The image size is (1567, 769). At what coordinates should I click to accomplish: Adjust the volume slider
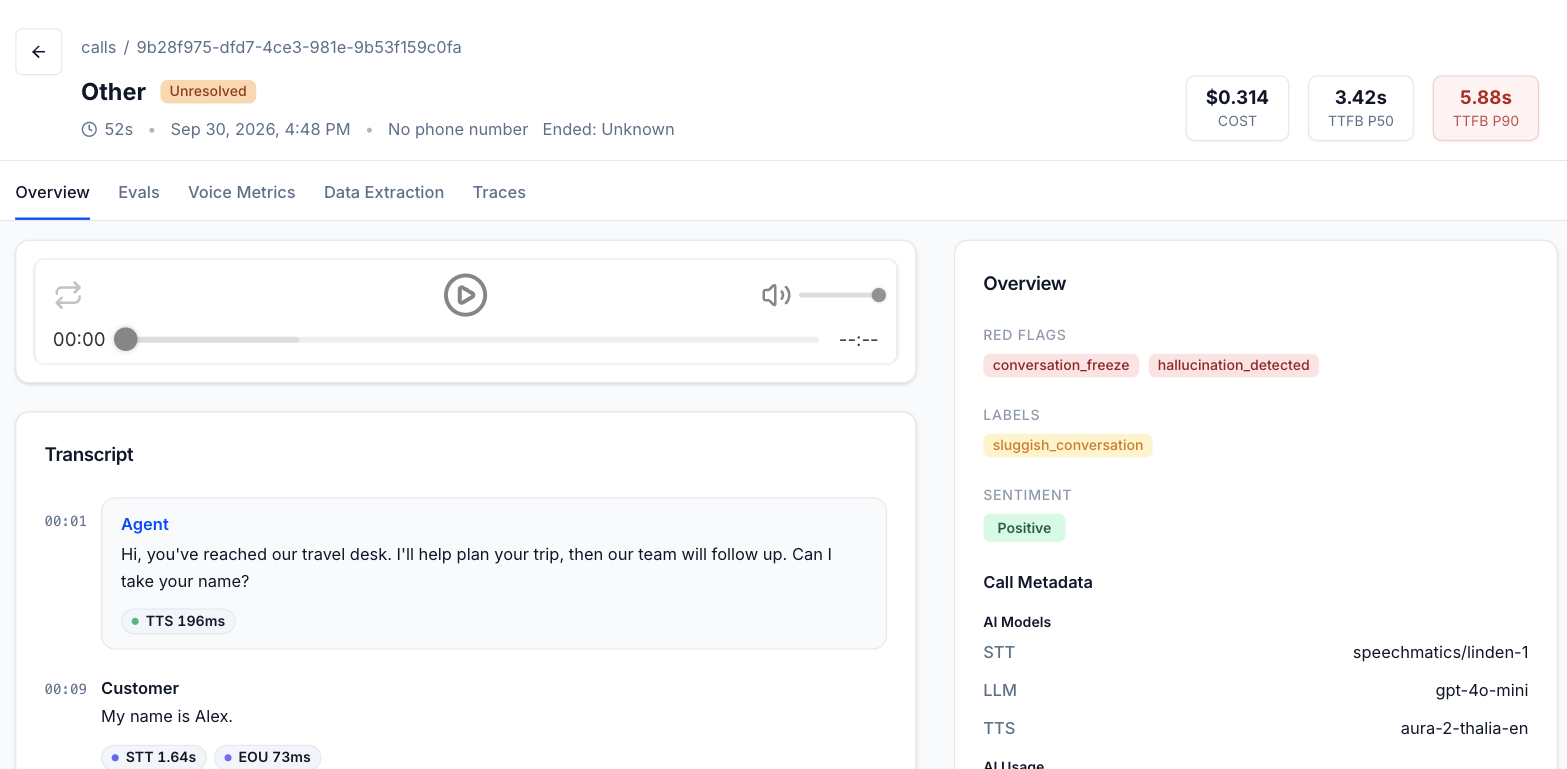pos(842,295)
